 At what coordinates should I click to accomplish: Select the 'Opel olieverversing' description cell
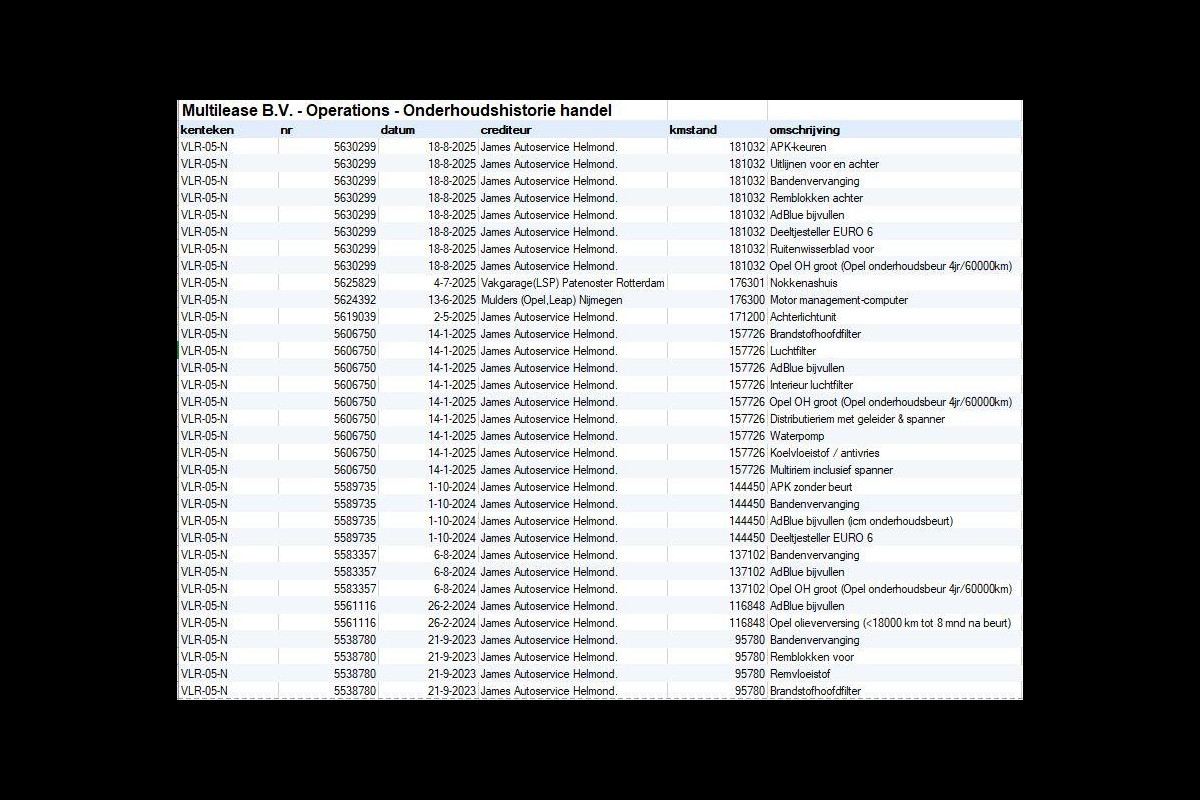[890, 623]
